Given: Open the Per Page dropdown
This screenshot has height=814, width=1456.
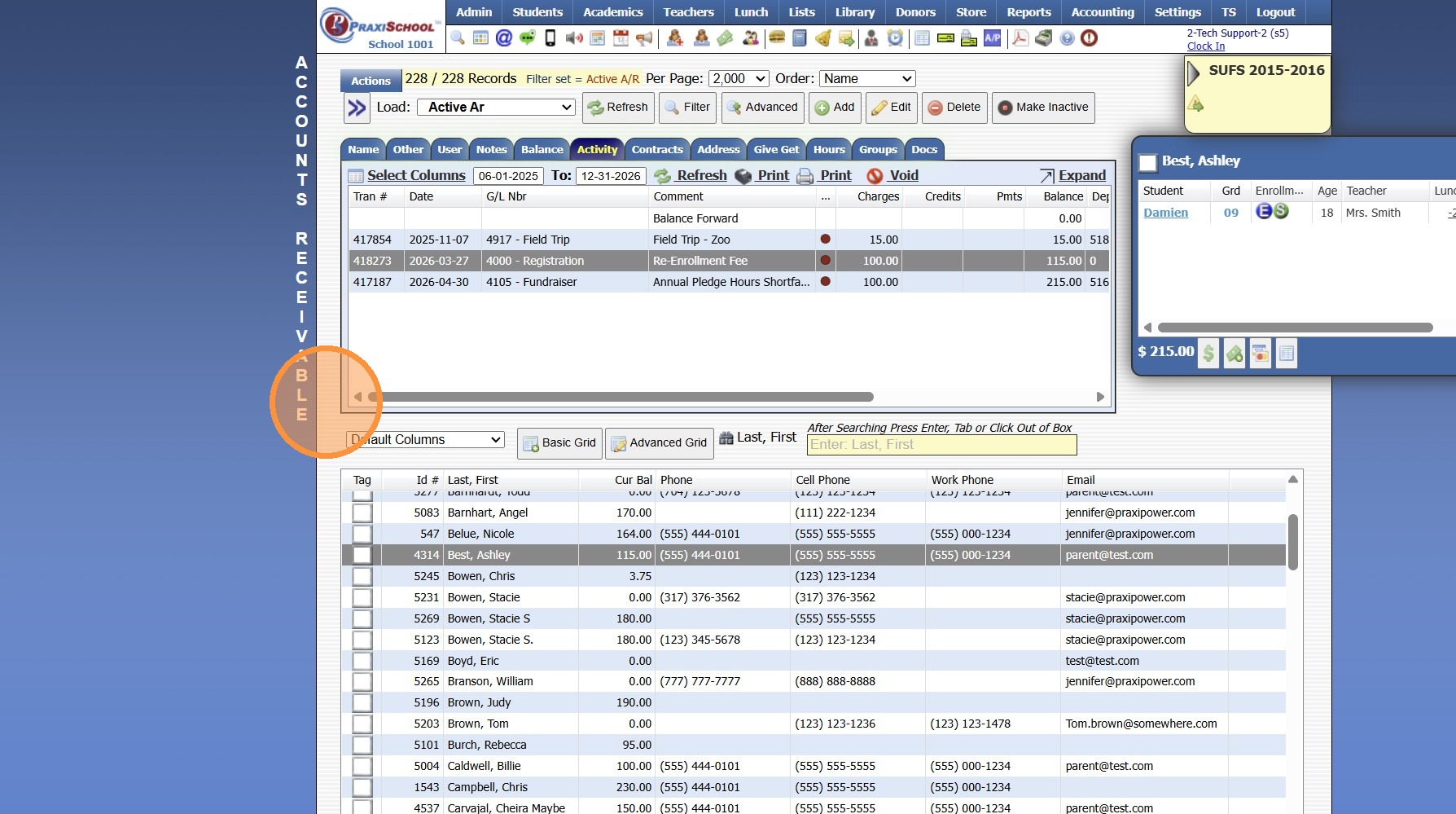Looking at the screenshot, I should 739,79.
